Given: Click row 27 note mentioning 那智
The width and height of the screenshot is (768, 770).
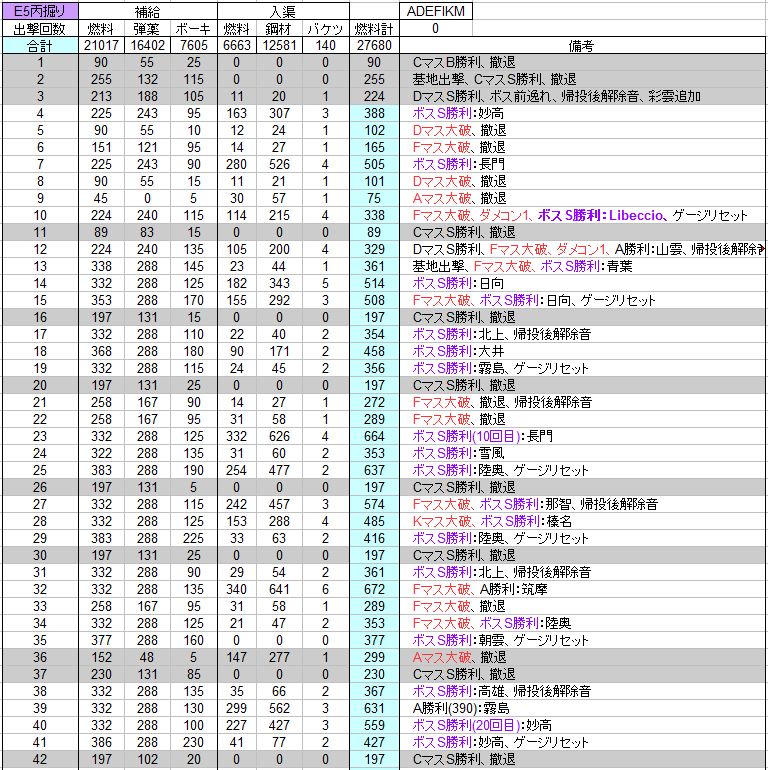Looking at the screenshot, I should click(535, 504).
